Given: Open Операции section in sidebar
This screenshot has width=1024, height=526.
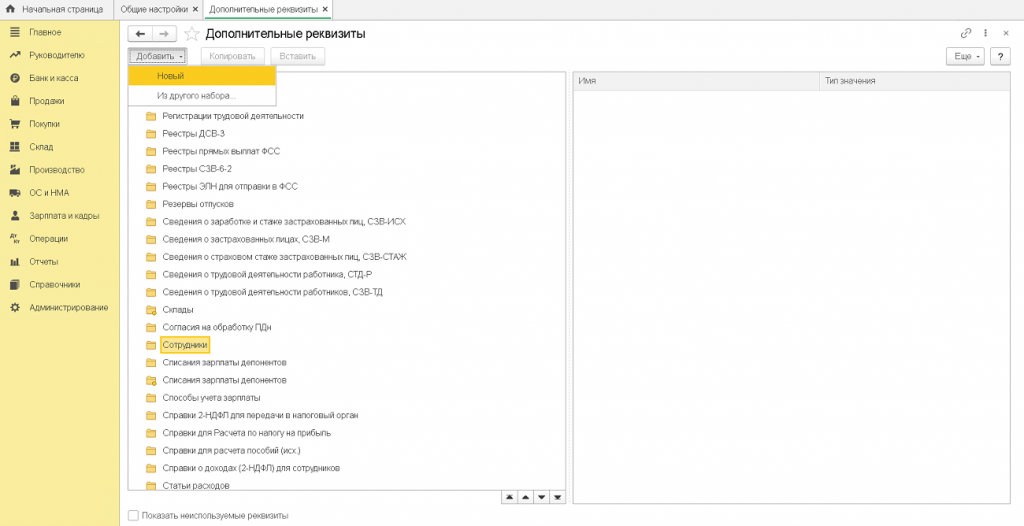Looking at the screenshot, I should point(48,238).
